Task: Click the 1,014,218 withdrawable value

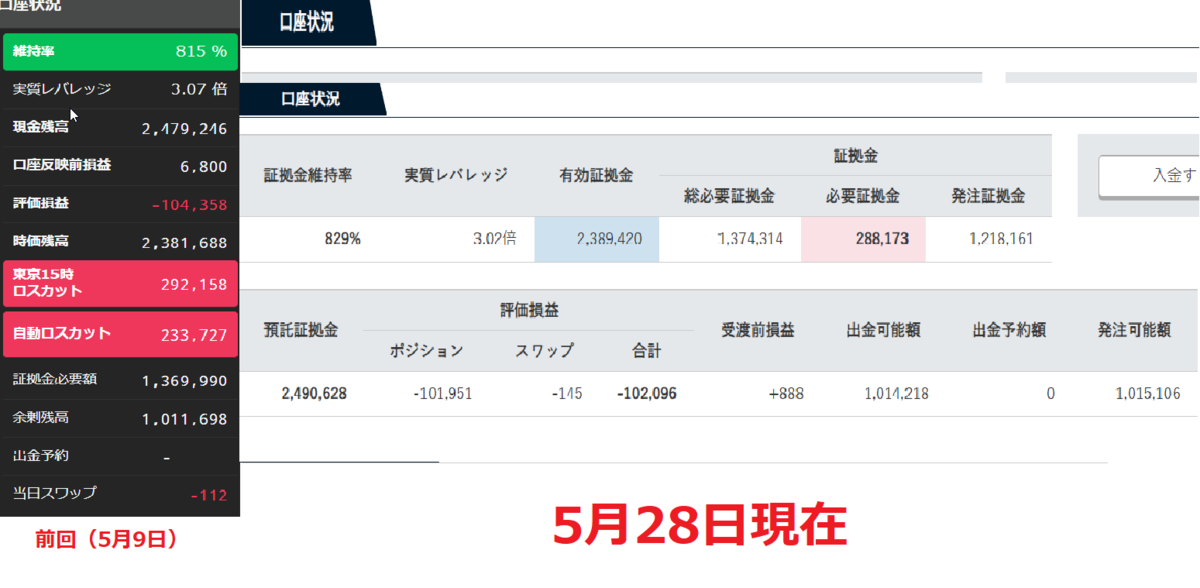Action: [x=896, y=393]
